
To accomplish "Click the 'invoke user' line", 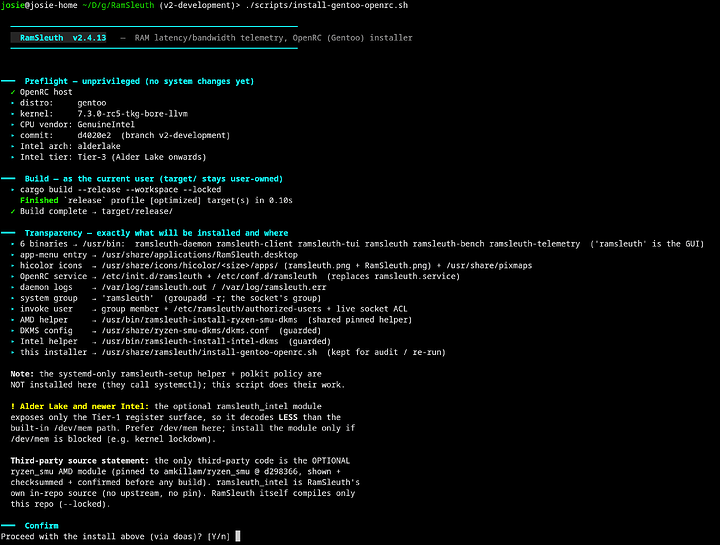I will pyautogui.click(x=209, y=309).
